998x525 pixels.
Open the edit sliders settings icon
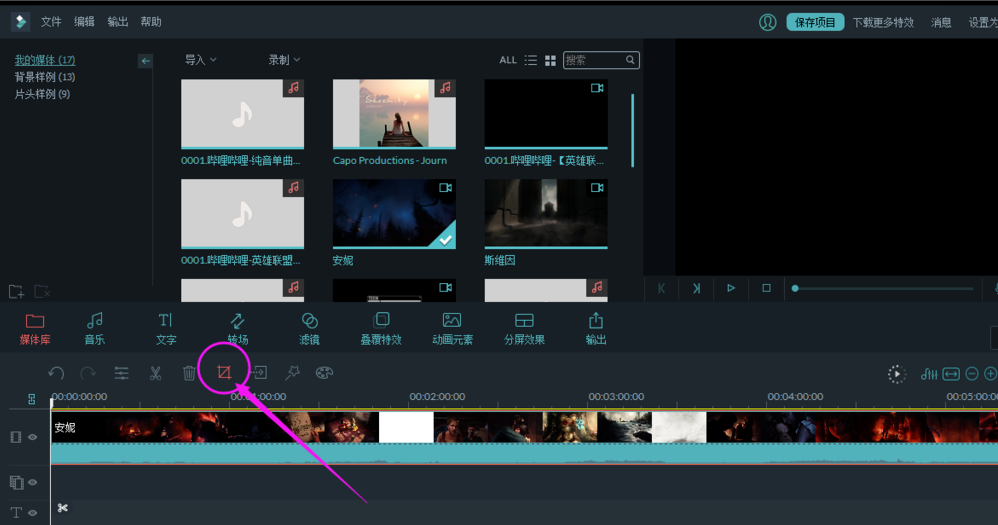point(121,373)
